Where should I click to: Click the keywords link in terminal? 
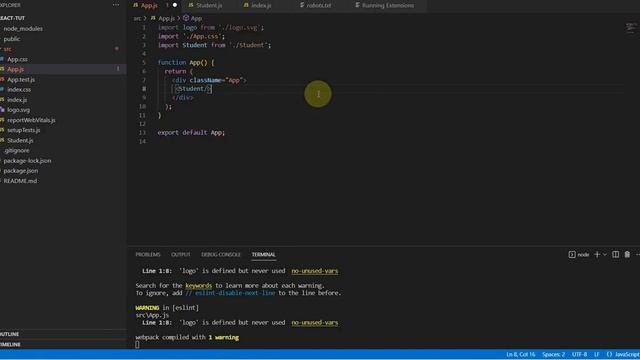198,286
